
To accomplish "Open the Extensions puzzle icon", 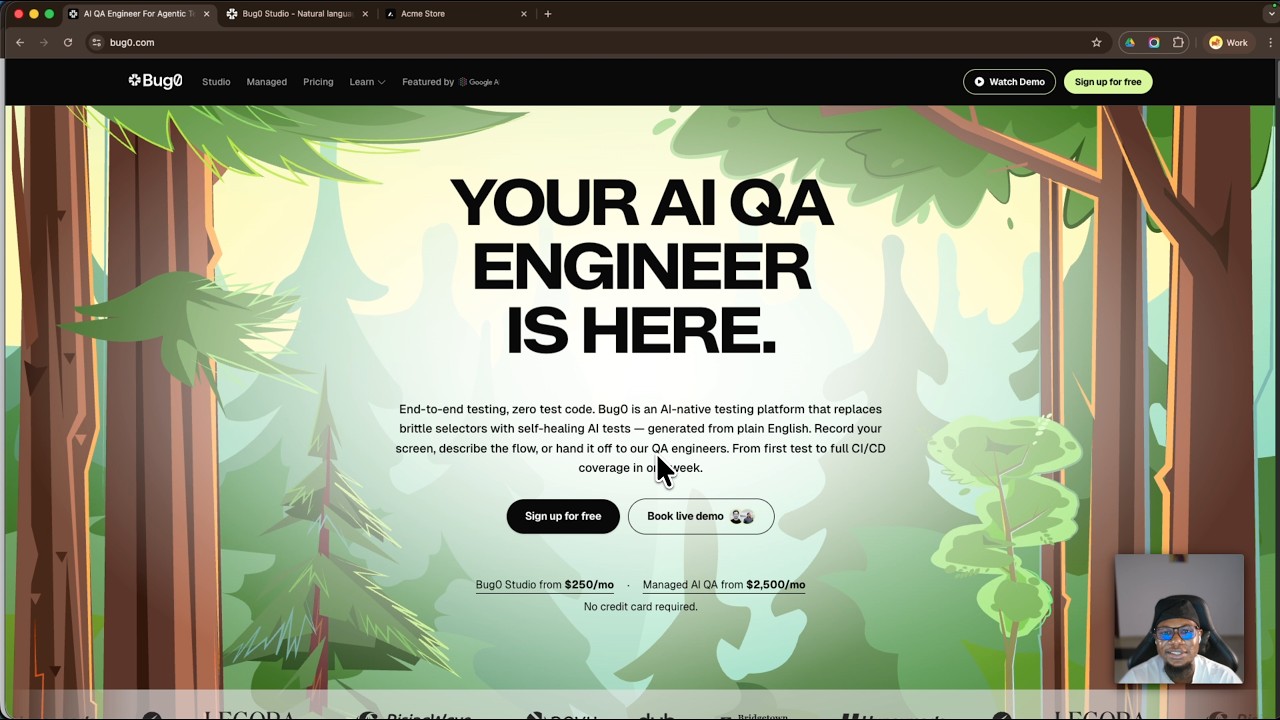I will [x=1178, y=42].
